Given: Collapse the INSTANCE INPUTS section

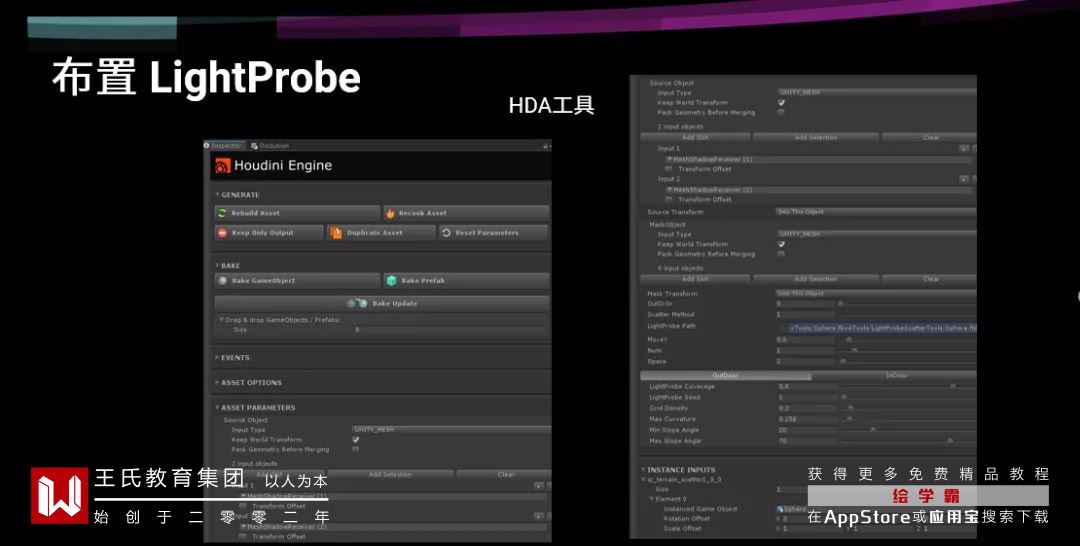Looking at the screenshot, I should click(643, 470).
